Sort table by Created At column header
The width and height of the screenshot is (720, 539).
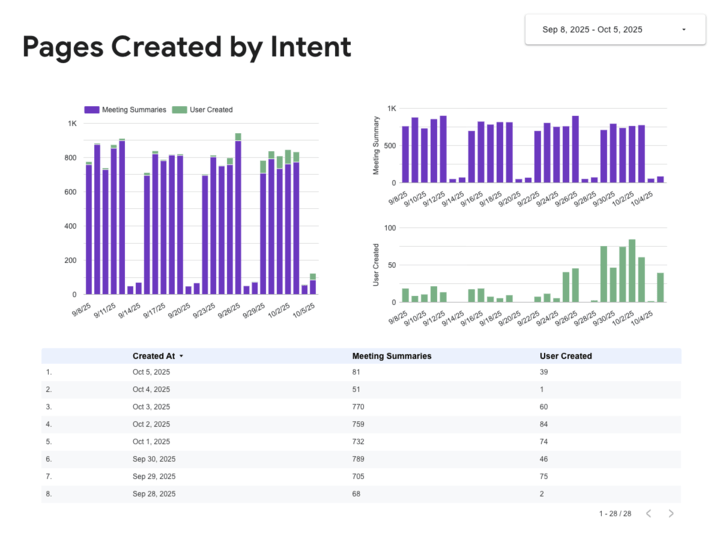tap(154, 356)
